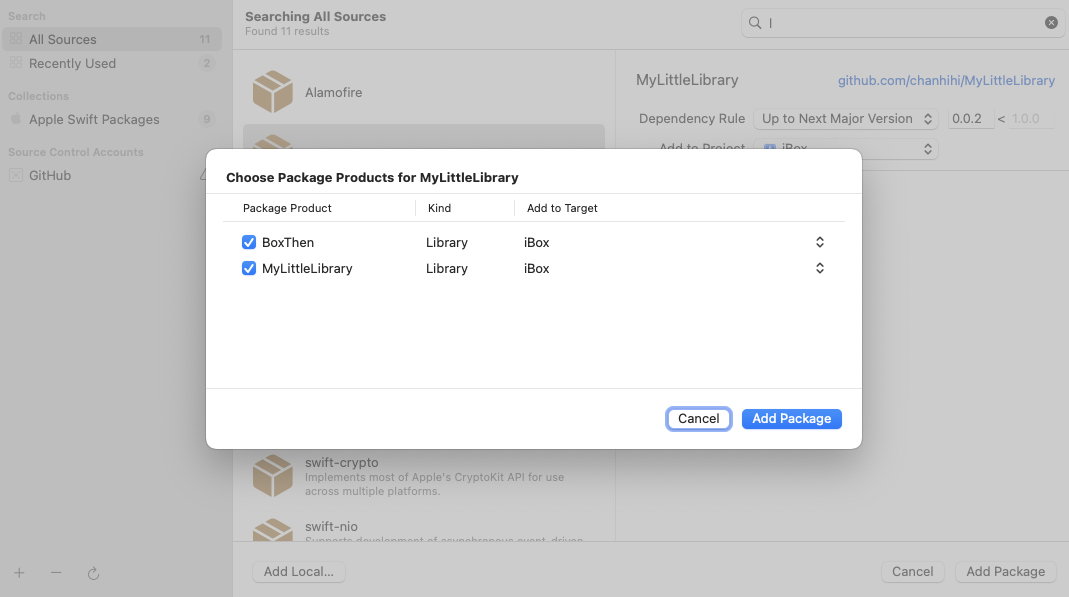Click the Kind column header
Image resolution: width=1069 pixels, height=597 pixels.
tap(439, 208)
